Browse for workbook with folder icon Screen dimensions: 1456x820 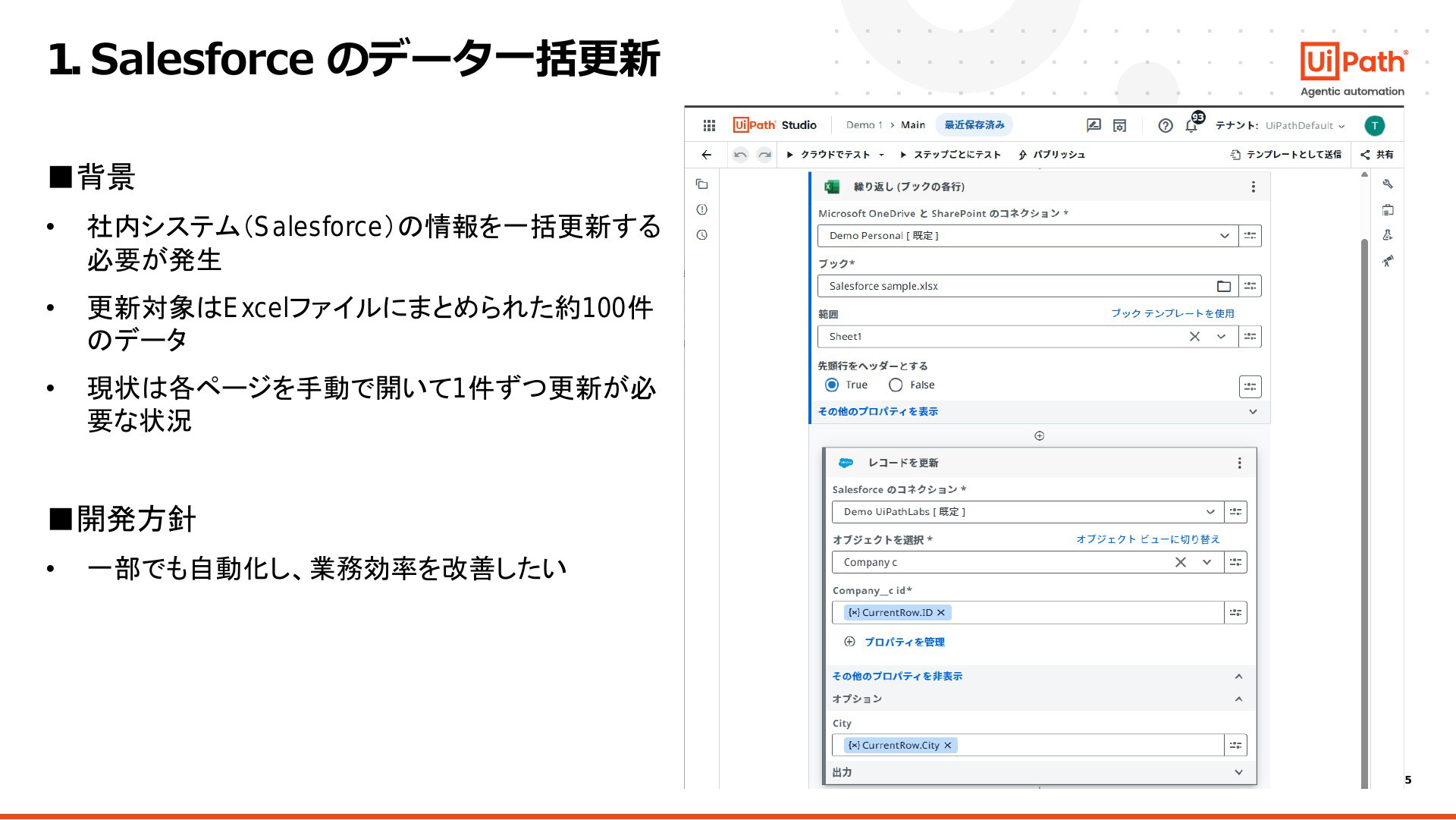1224,286
